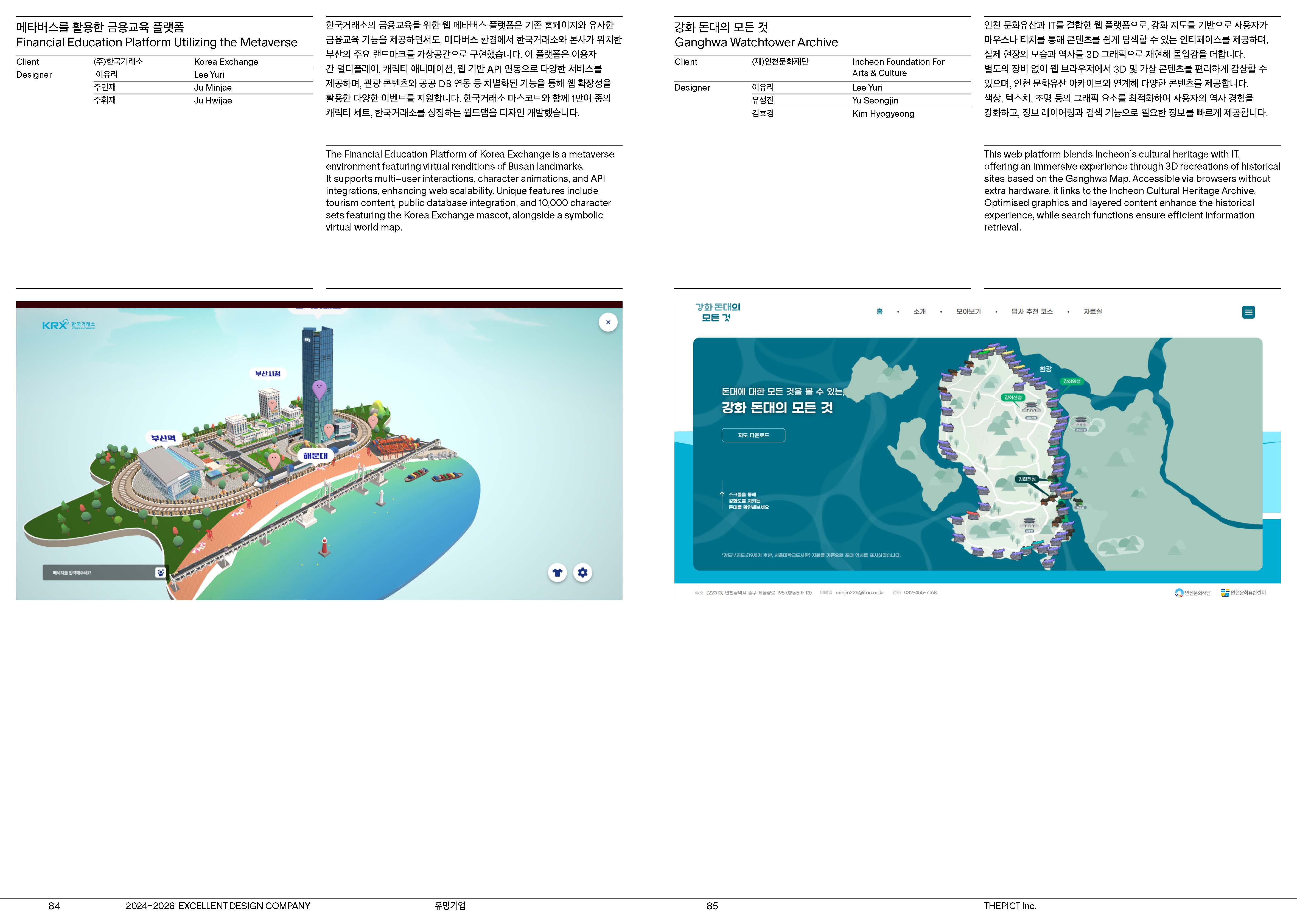The width and height of the screenshot is (1297, 924).
Task: Click the 지도 다운로드 button
Action: (x=753, y=435)
